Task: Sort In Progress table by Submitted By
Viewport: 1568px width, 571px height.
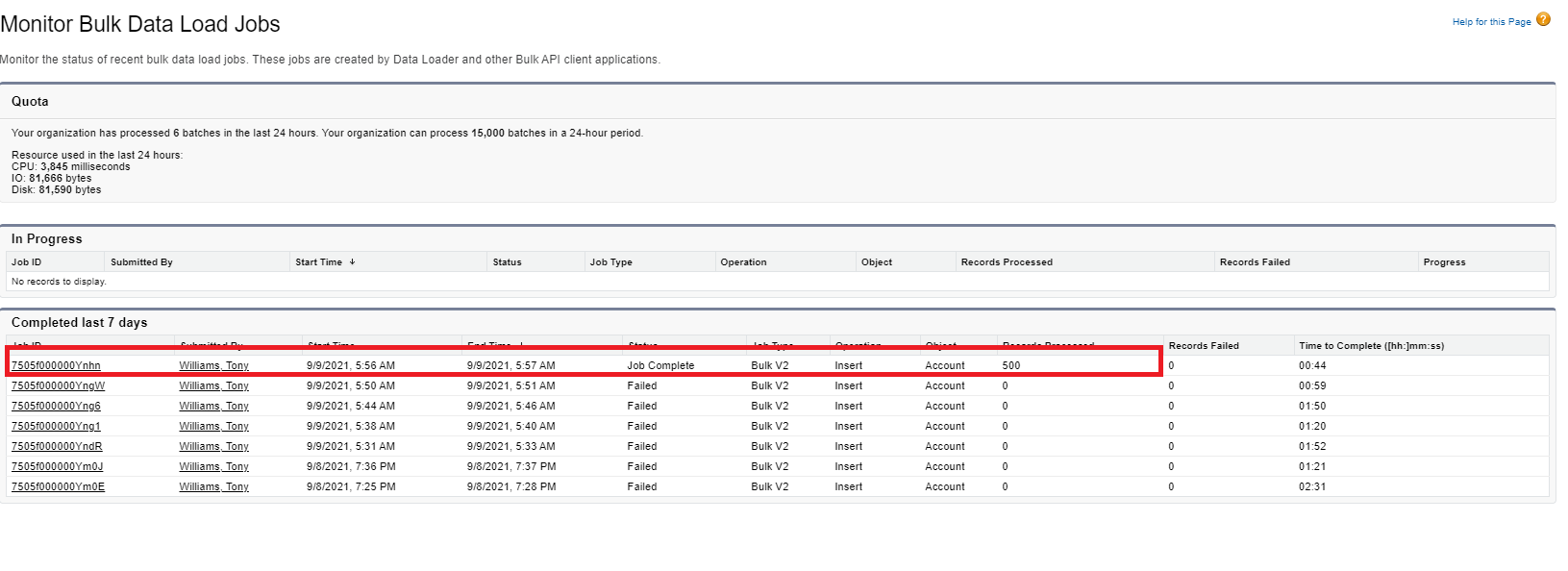Action: (x=141, y=261)
